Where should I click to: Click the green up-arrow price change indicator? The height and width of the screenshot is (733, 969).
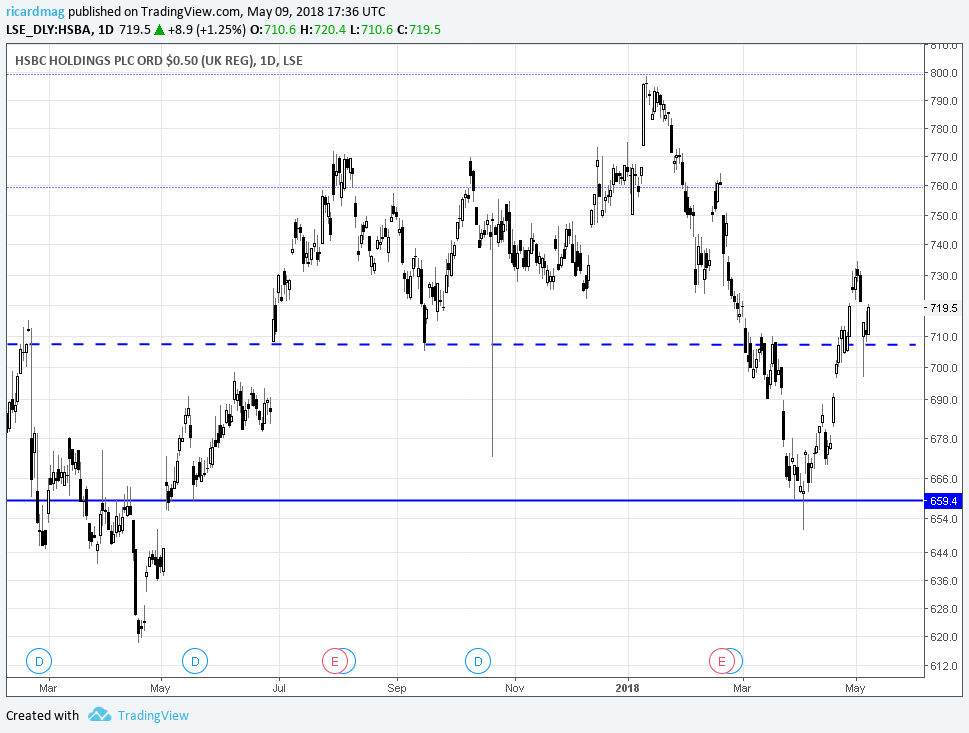pos(159,29)
